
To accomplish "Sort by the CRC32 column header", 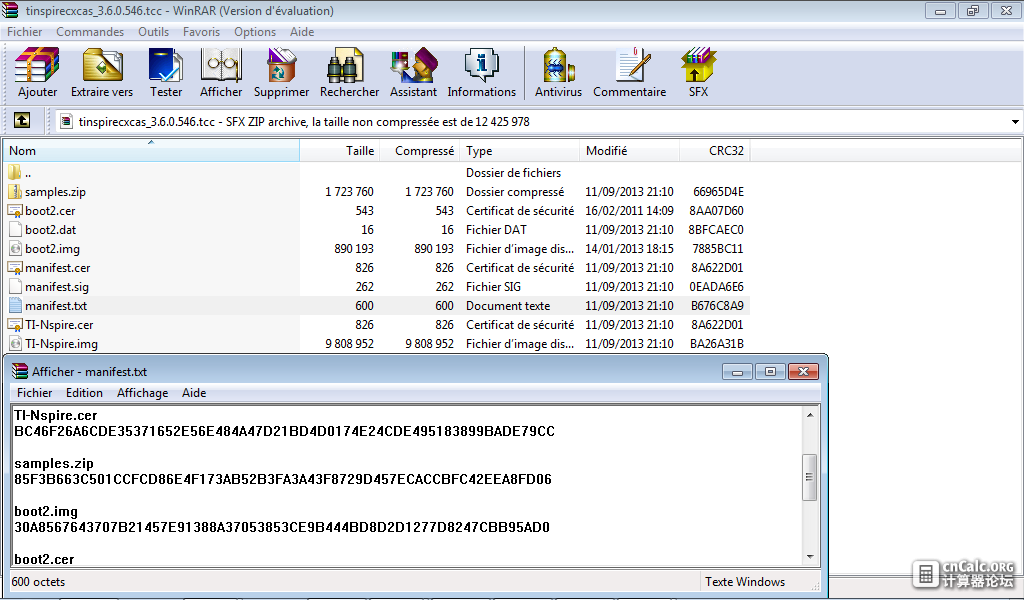I will [x=714, y=150].
